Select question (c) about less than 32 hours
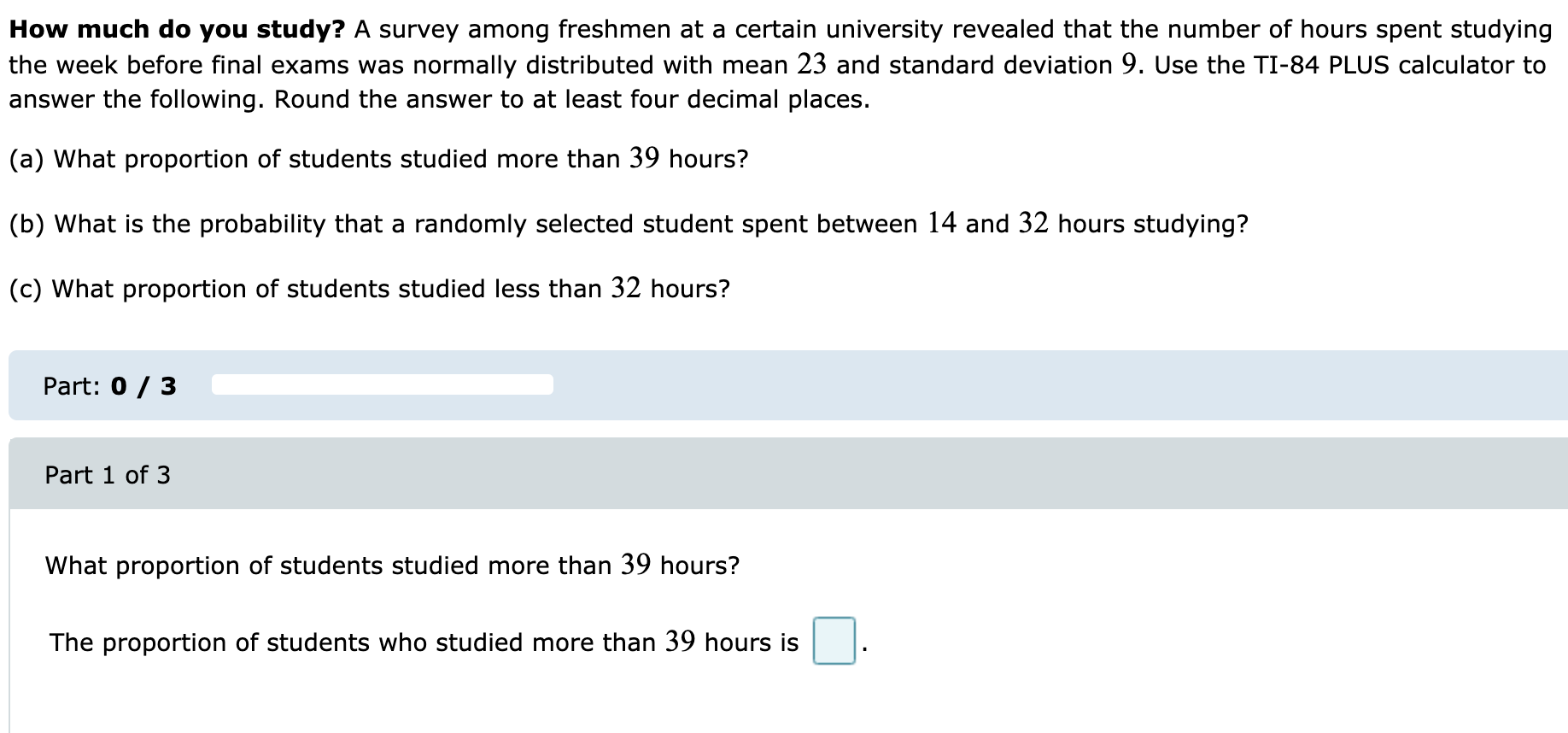This screenshot has width=1568, height=733. pos(370,289)
